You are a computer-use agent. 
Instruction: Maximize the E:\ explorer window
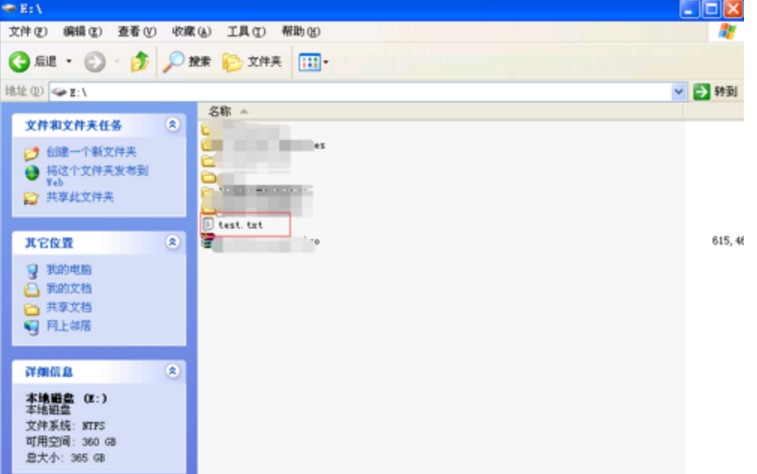711,9
